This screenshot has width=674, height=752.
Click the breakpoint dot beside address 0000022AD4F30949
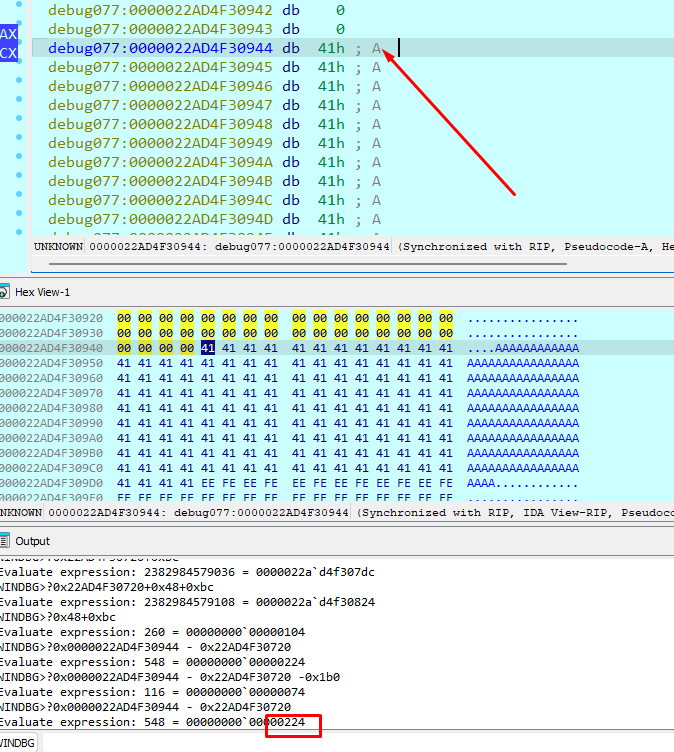[19, 137]
